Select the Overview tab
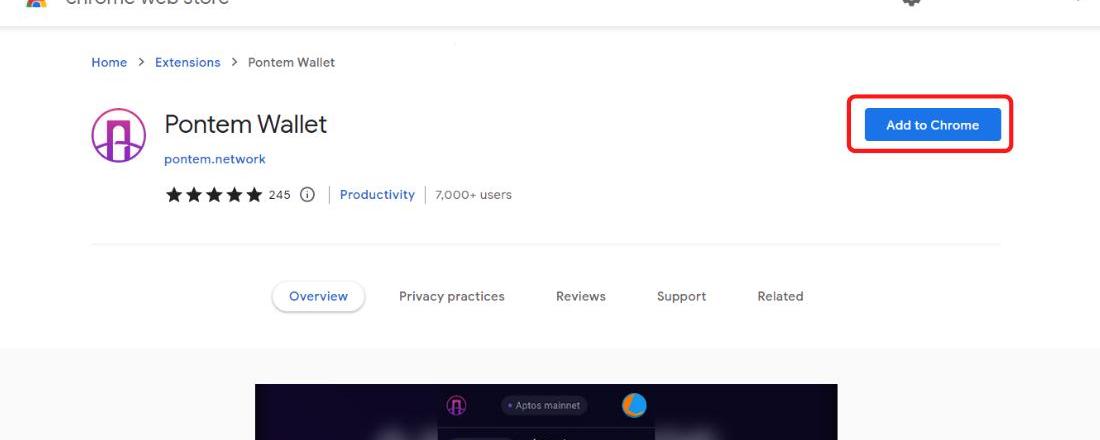This screenshot has height=440, width=1100. point(318,296)
